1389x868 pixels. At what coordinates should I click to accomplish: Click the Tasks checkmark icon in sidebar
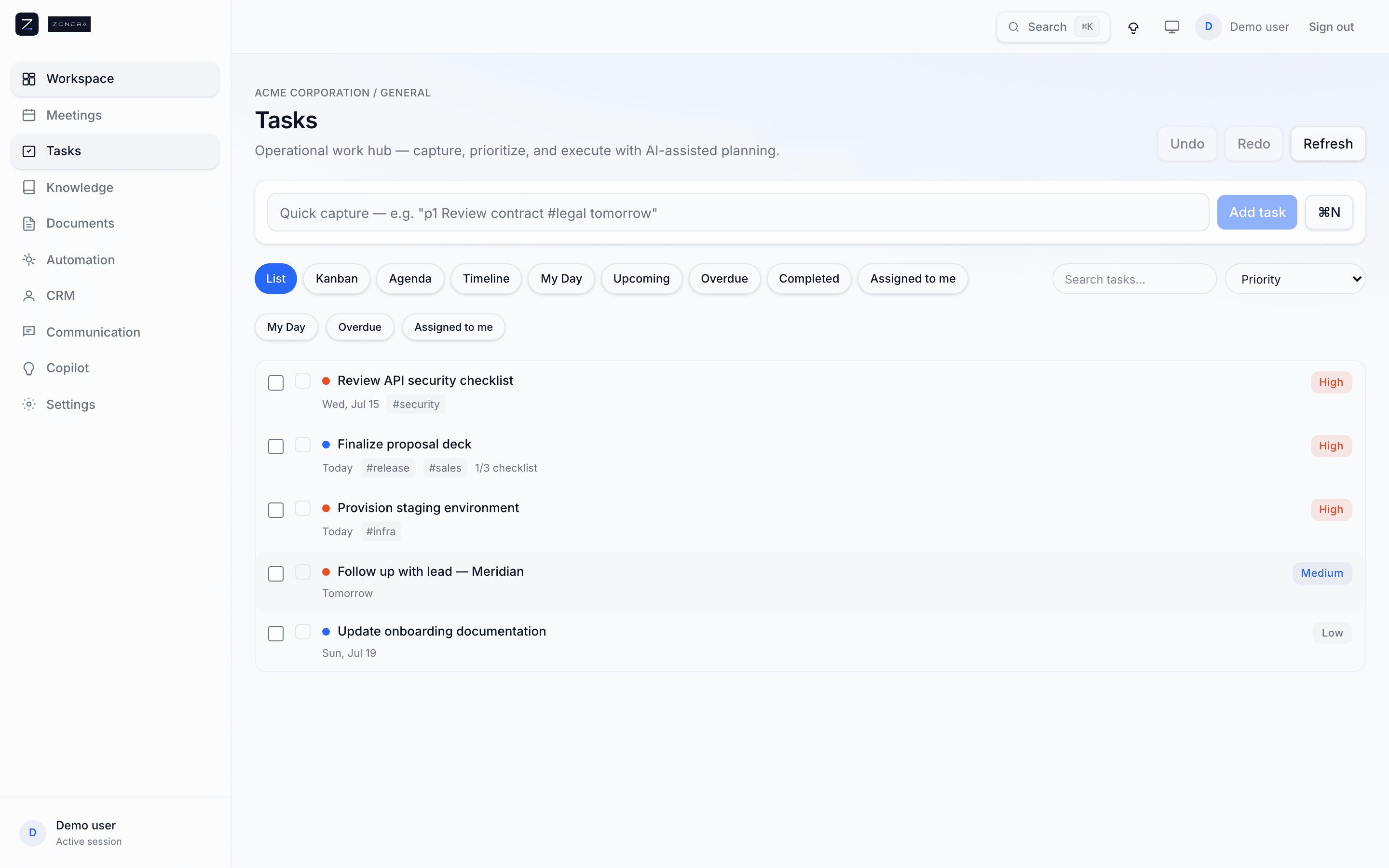tap(29, 151)
